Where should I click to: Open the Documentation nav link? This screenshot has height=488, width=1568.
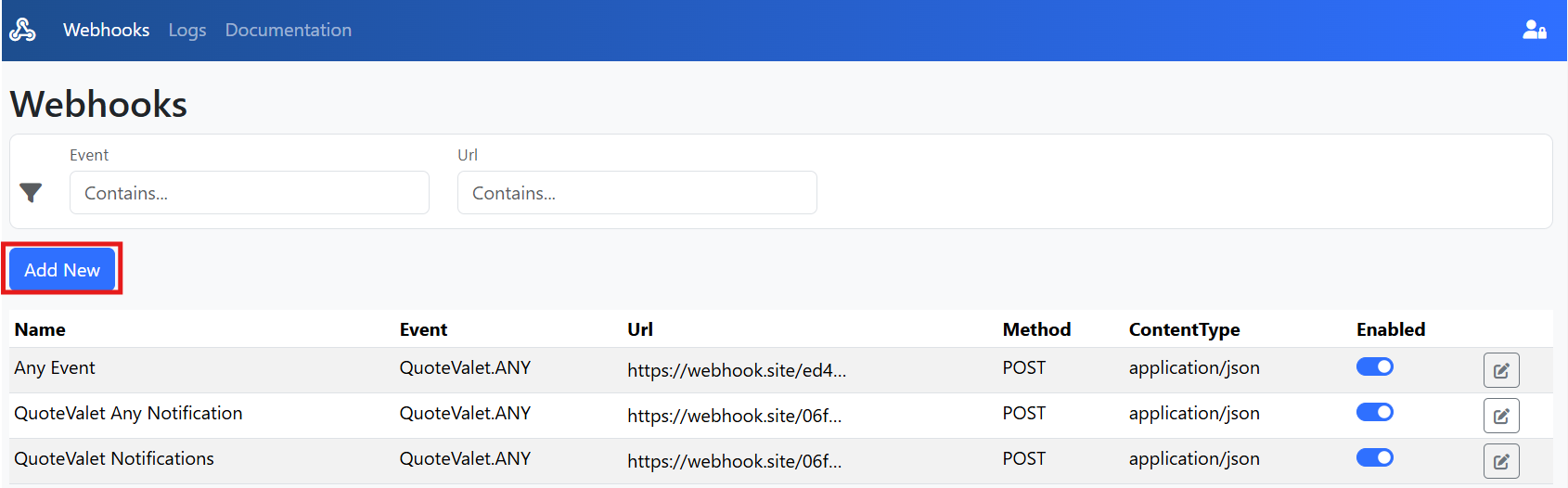[288, 30]
